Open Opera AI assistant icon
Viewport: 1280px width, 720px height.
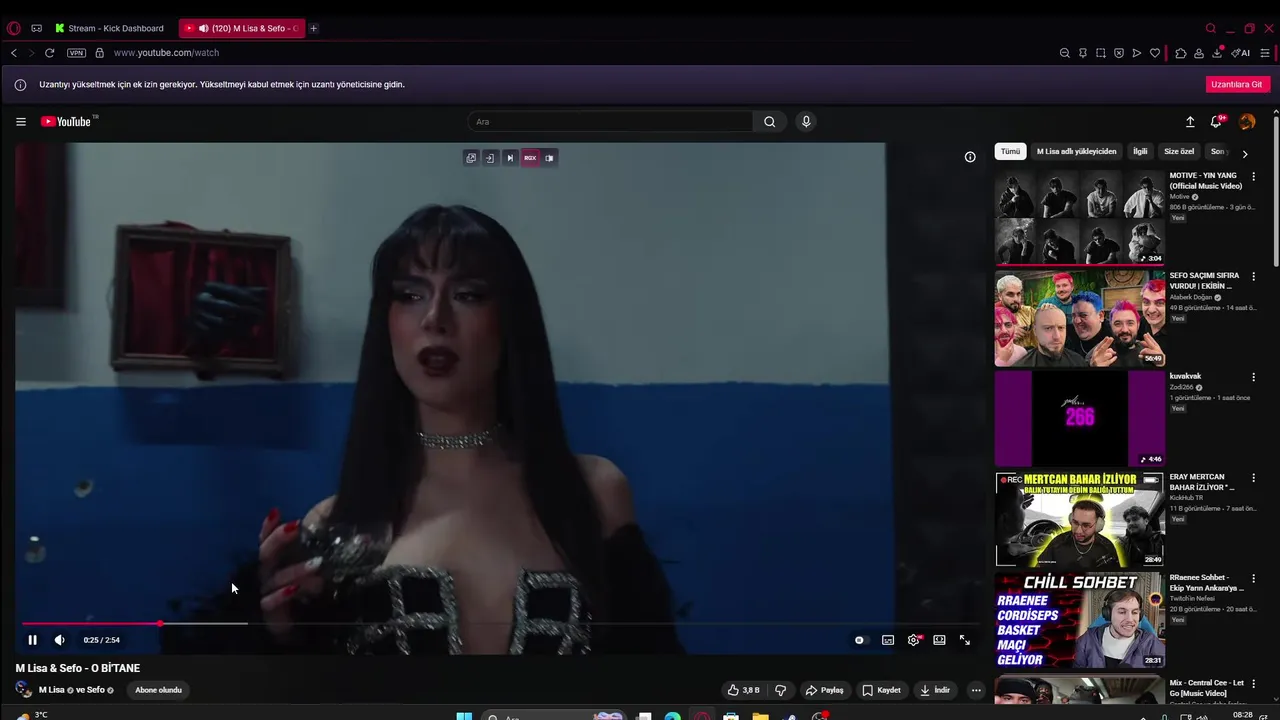tap(1241, 53)
